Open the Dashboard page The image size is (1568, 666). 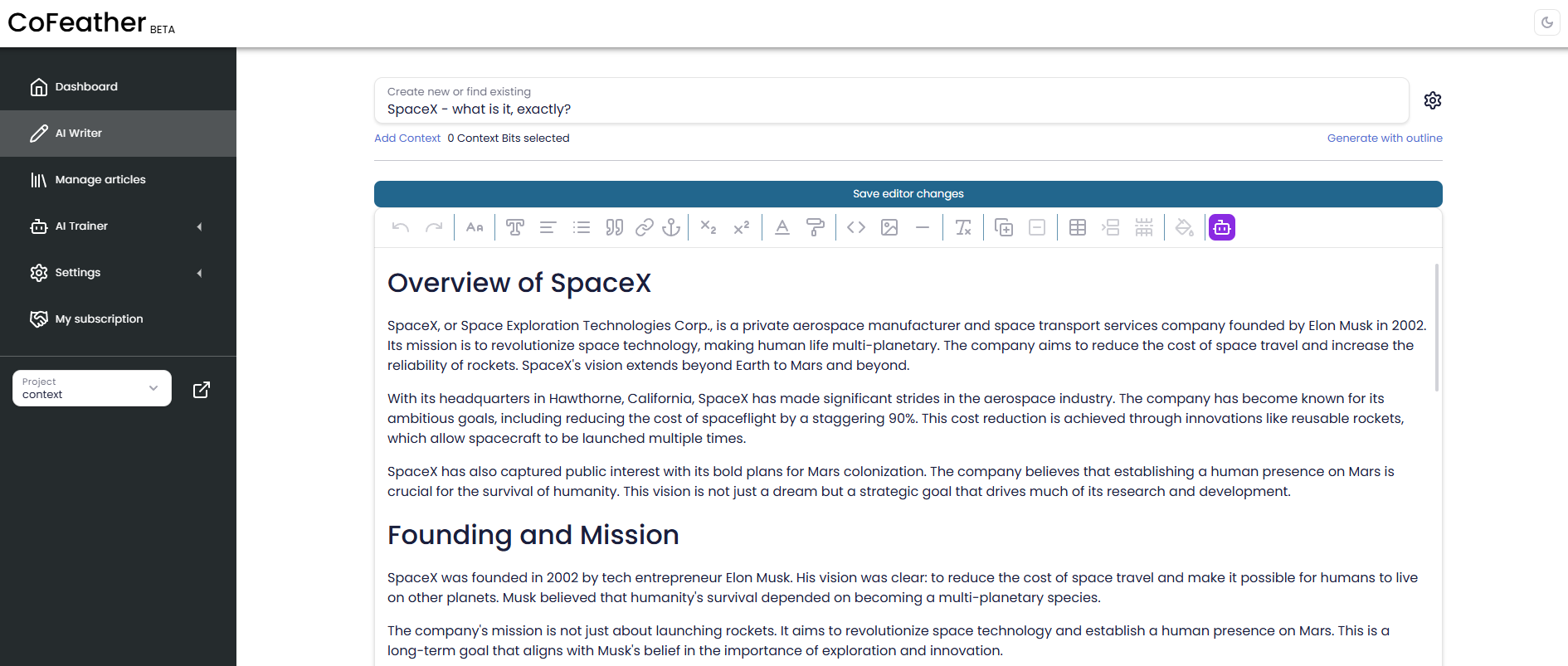(x=118, y=87)
